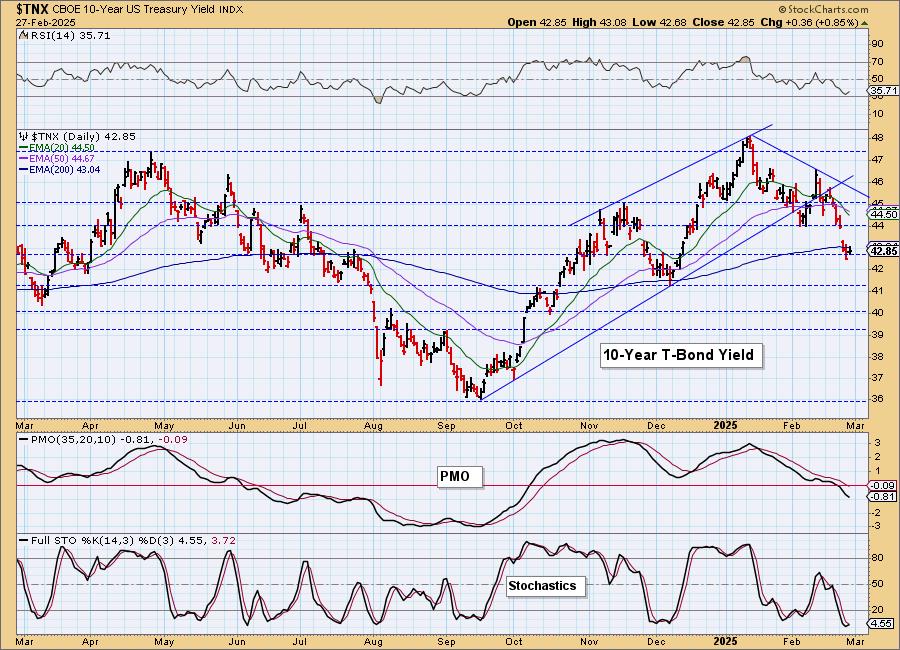Click the "PMO(35,20,10) -0.81, -0.09" label
The width and height of the screenshot is (900, 650).
click(109, 439)
